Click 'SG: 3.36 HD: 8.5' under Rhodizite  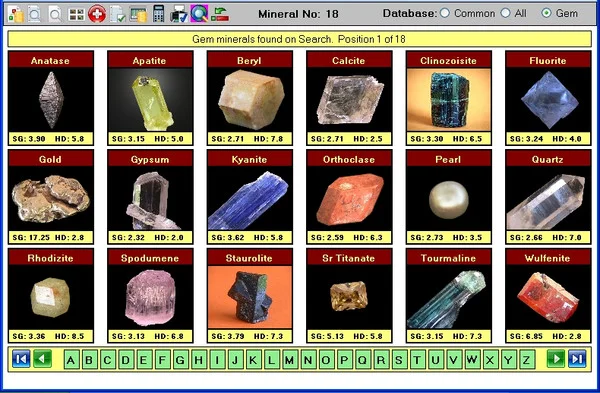[48, 336]
